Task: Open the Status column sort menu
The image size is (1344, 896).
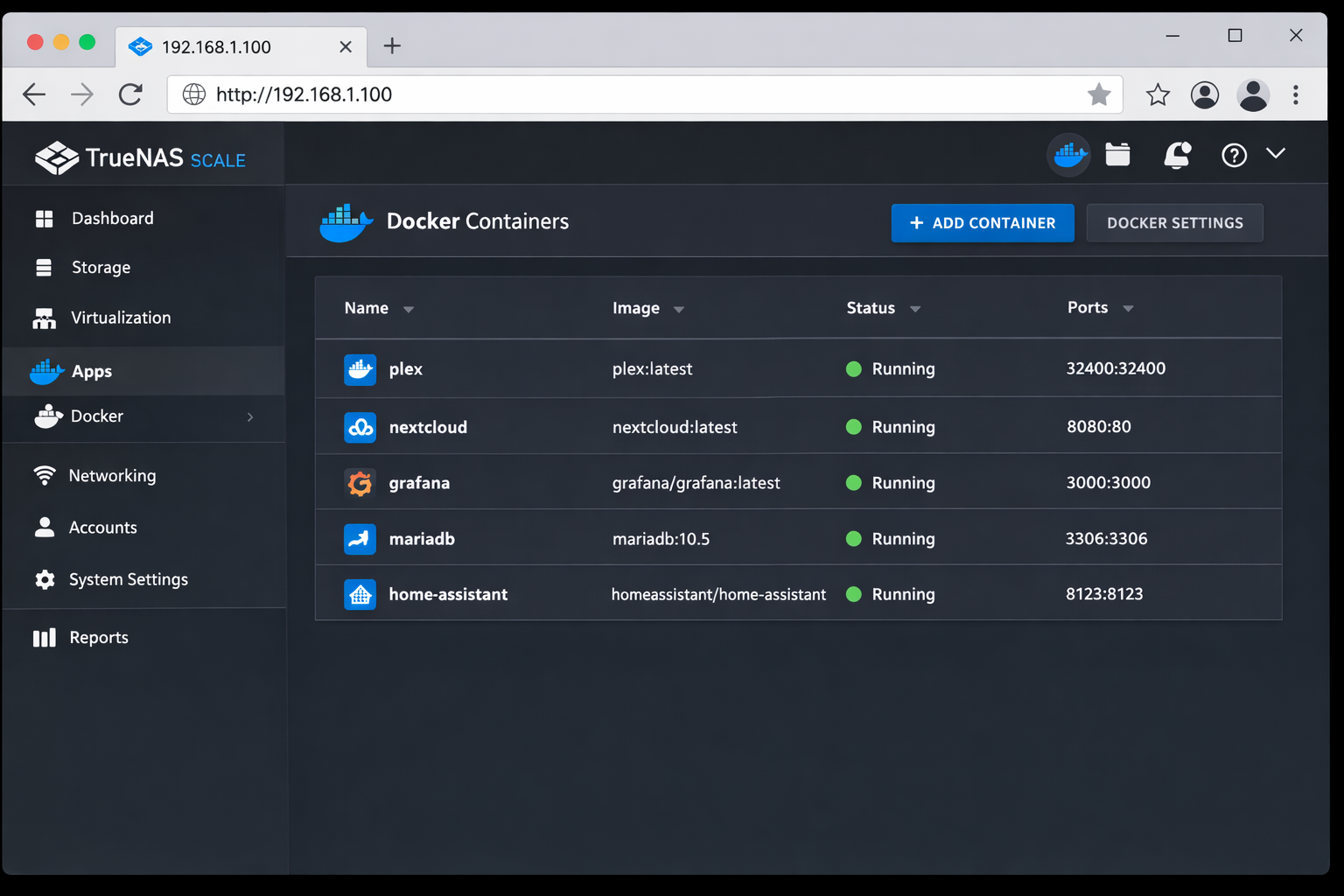Action: [915, 308]
